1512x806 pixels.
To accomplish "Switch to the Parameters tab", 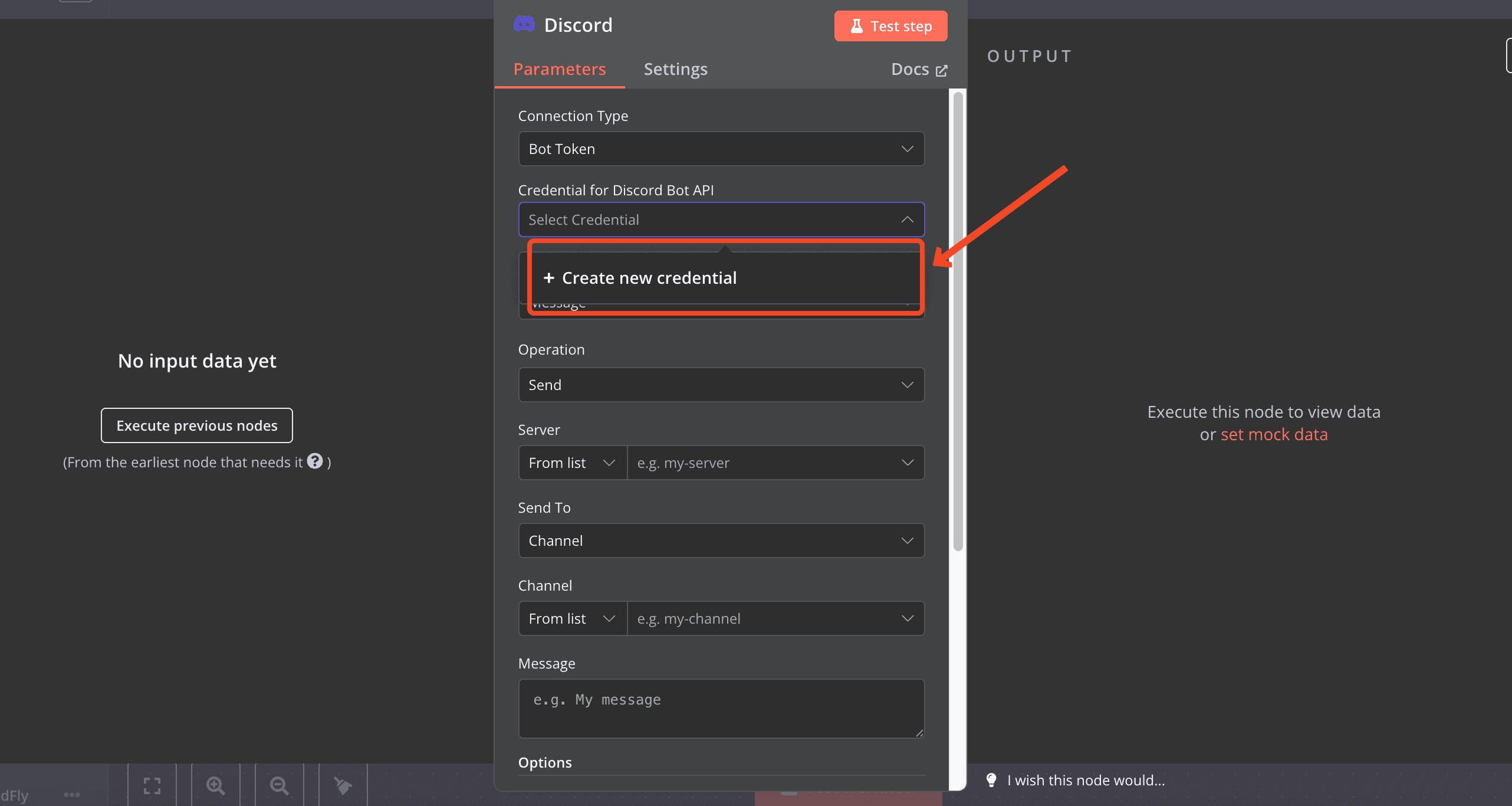I will 560,69.
